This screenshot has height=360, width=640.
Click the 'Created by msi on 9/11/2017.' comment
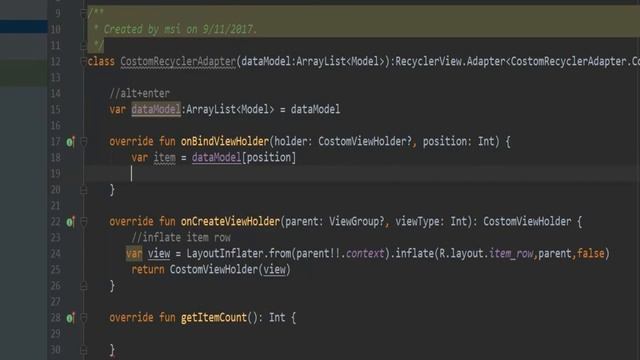(x=180, y=29)
